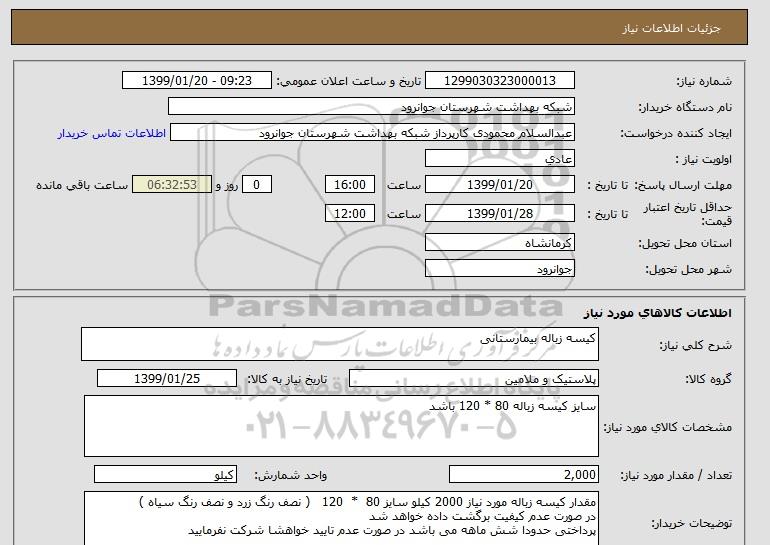Viewport: 770px width, 545px height.
Task: Click the label شهر محل تحویل
Action: (x=688, y=270)
